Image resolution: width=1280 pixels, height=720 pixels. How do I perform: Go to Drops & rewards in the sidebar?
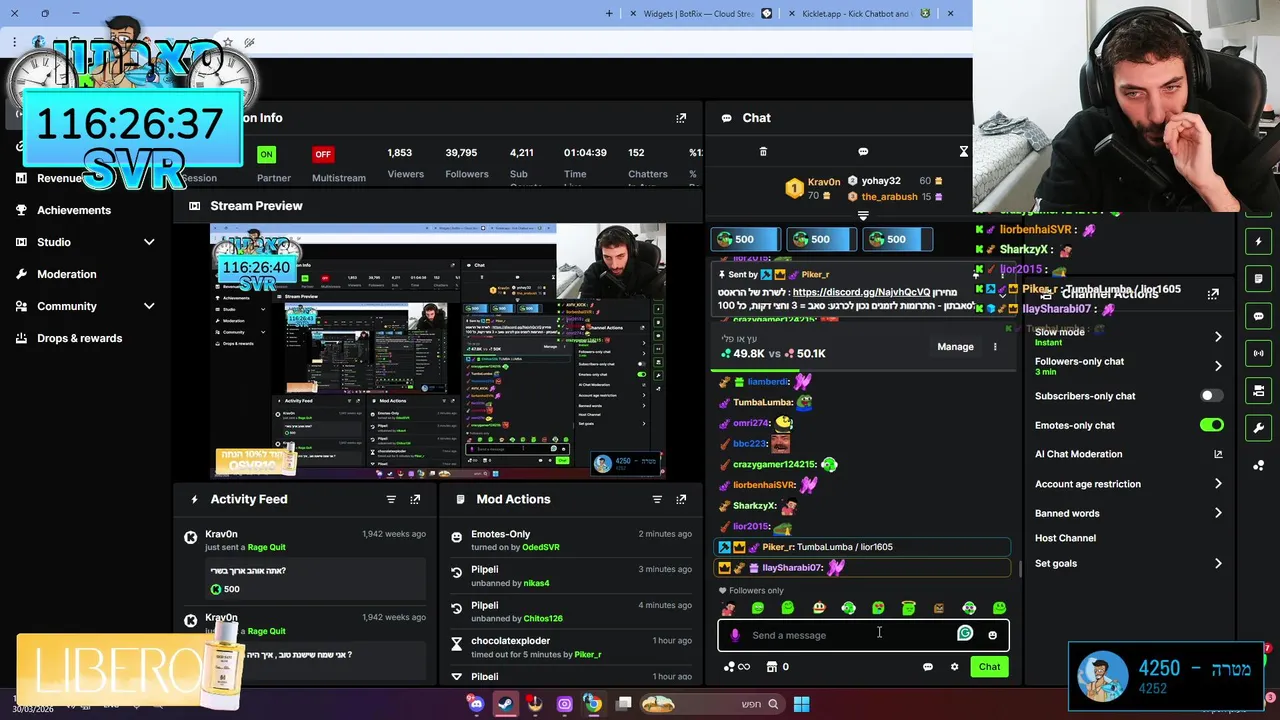[79, 338]
